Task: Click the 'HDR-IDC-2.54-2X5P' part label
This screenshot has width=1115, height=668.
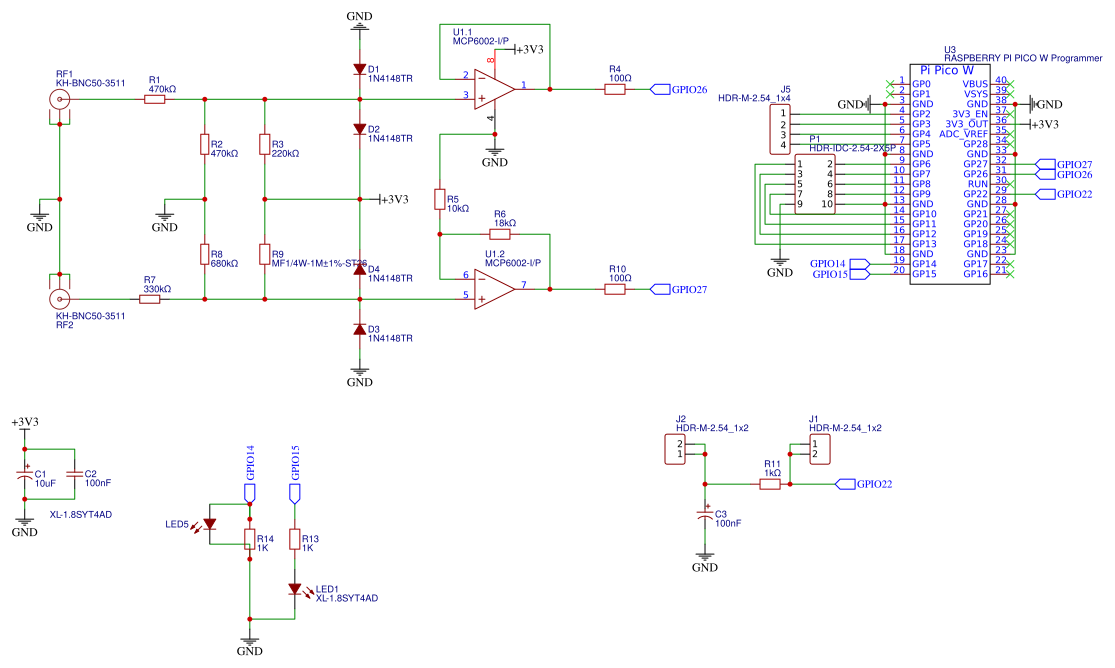Action: click(x=852, y=149)
